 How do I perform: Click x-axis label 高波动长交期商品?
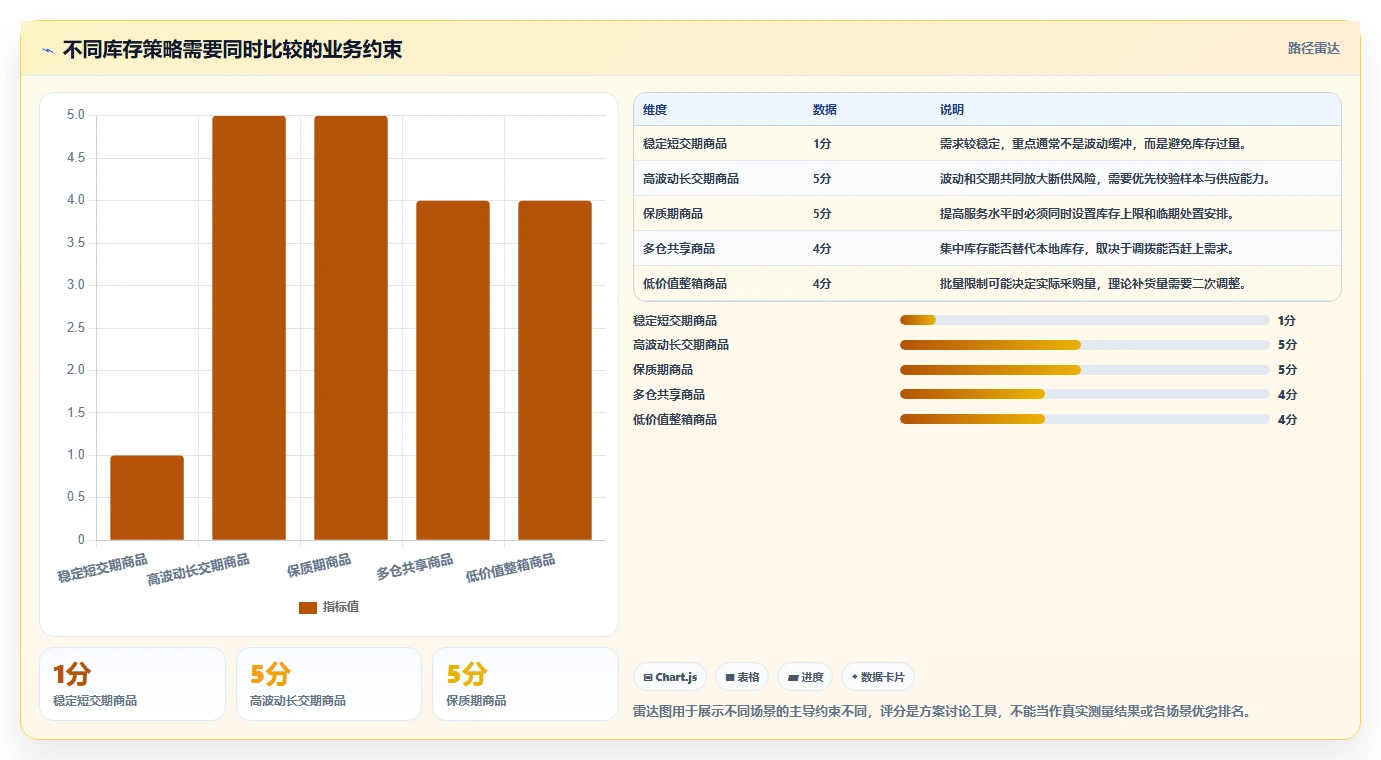pos(198,569)
